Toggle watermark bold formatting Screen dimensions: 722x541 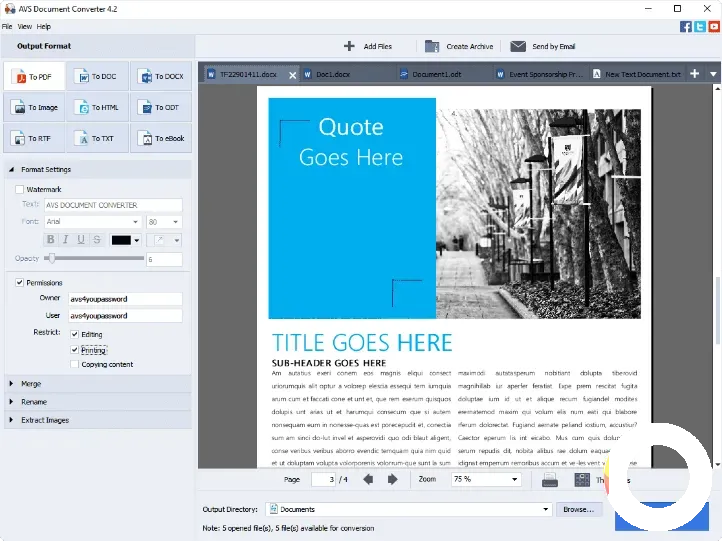pyautogui.click(x=51, y=239)
